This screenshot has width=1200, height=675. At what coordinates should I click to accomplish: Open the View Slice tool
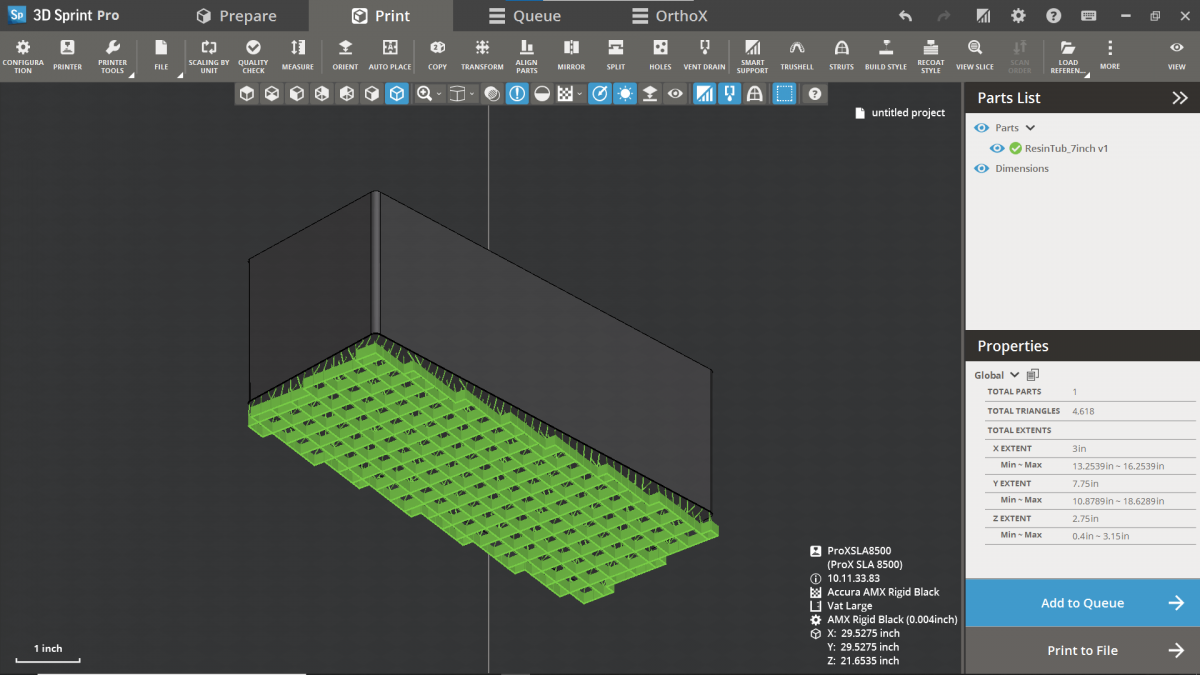pyautogui.click(x=974, y=55)
